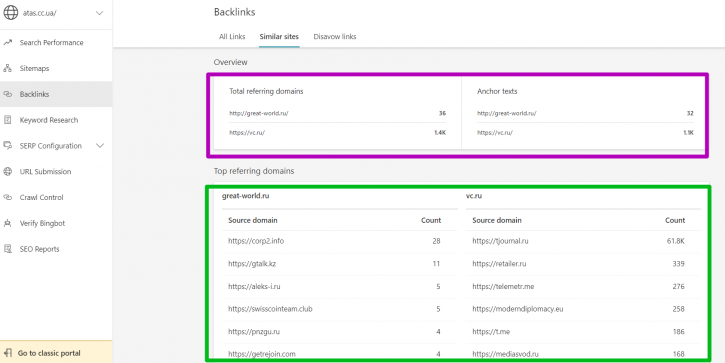
Task: Click https://retailer.ru source domain
Action: [499, 264]
